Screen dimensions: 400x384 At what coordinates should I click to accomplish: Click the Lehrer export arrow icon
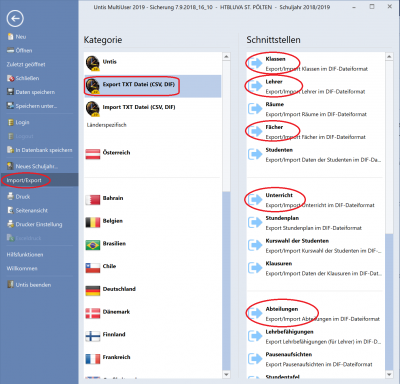tap(255, 86)
